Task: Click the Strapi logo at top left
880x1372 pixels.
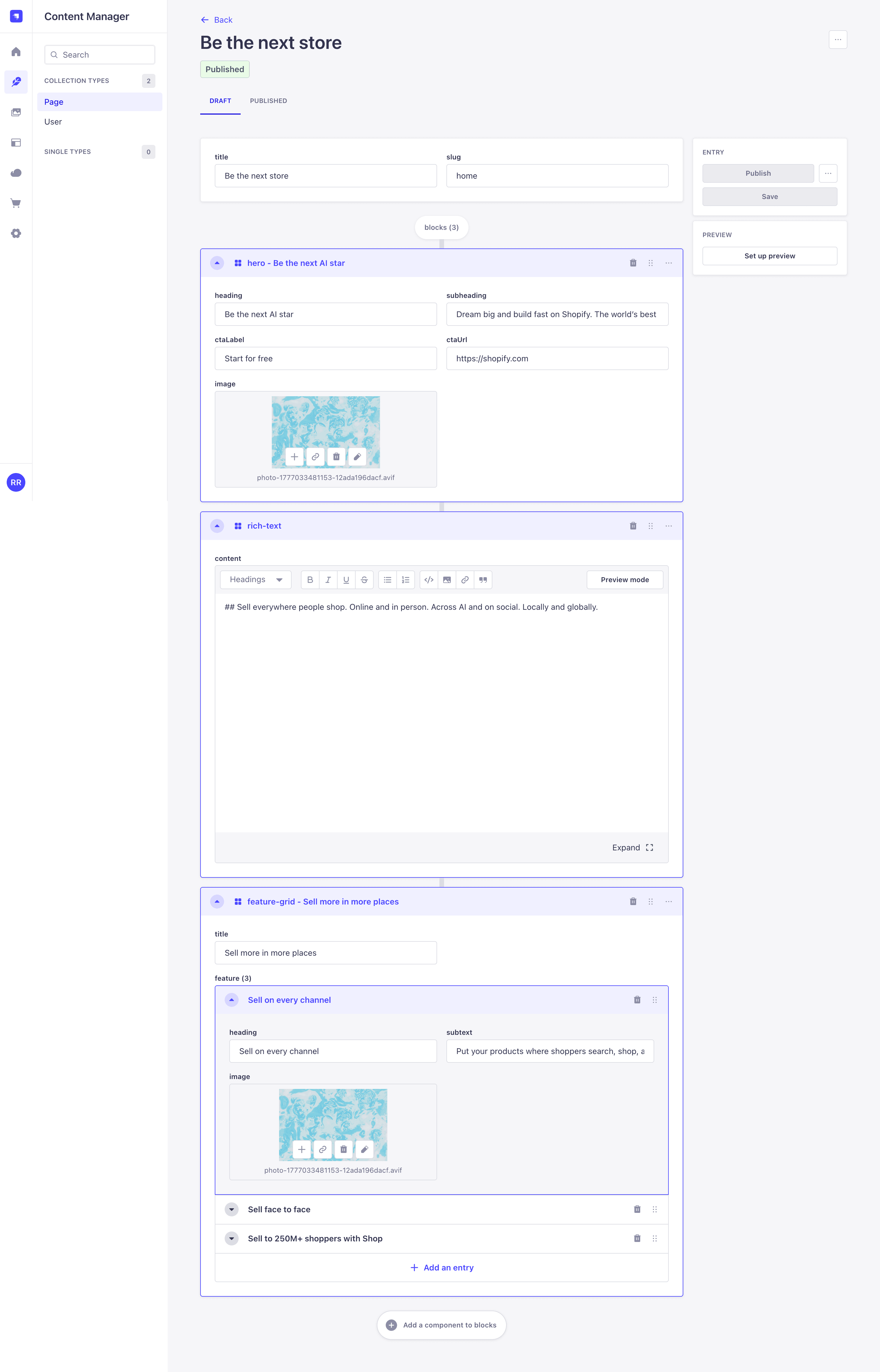Action: coord(16,16)
